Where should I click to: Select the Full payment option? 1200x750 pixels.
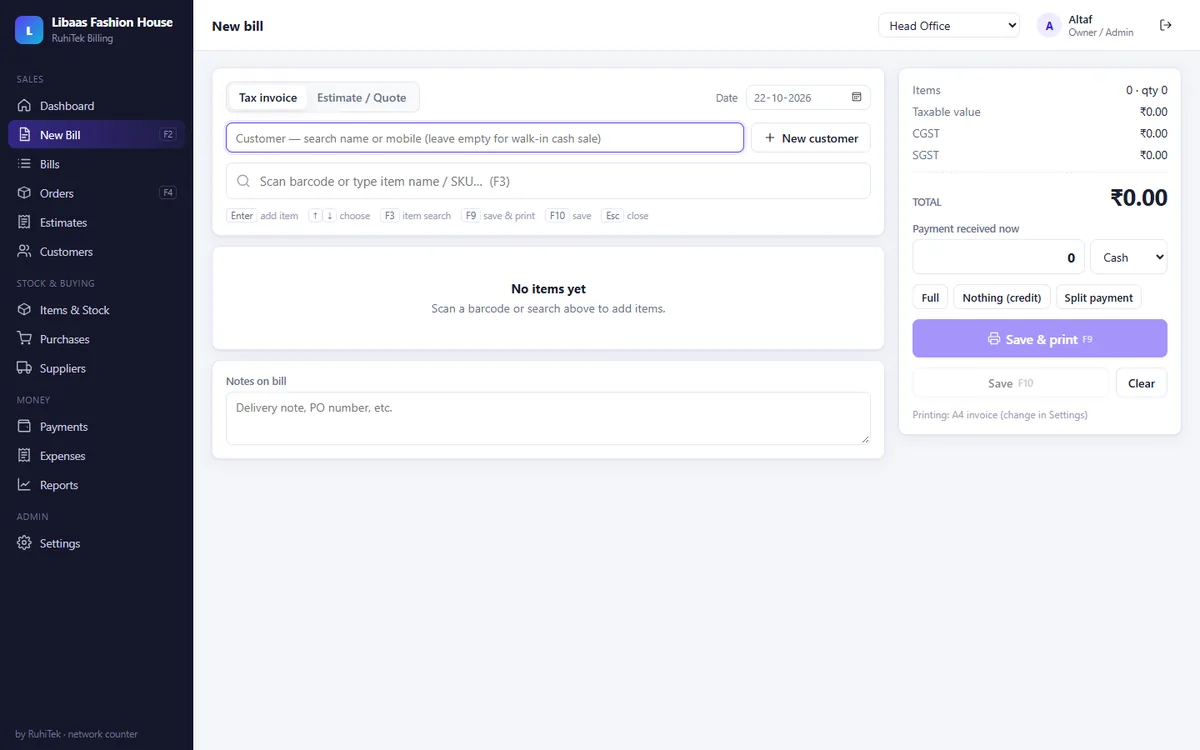930,297
